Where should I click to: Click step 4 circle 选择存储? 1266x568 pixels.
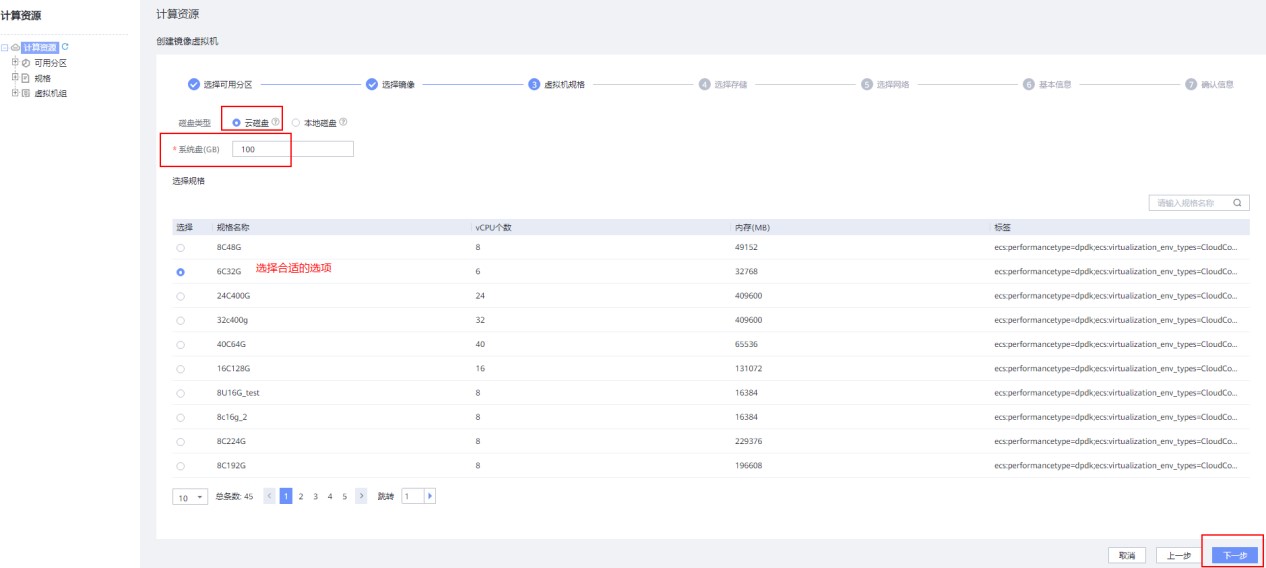click(x=705, y=84)
